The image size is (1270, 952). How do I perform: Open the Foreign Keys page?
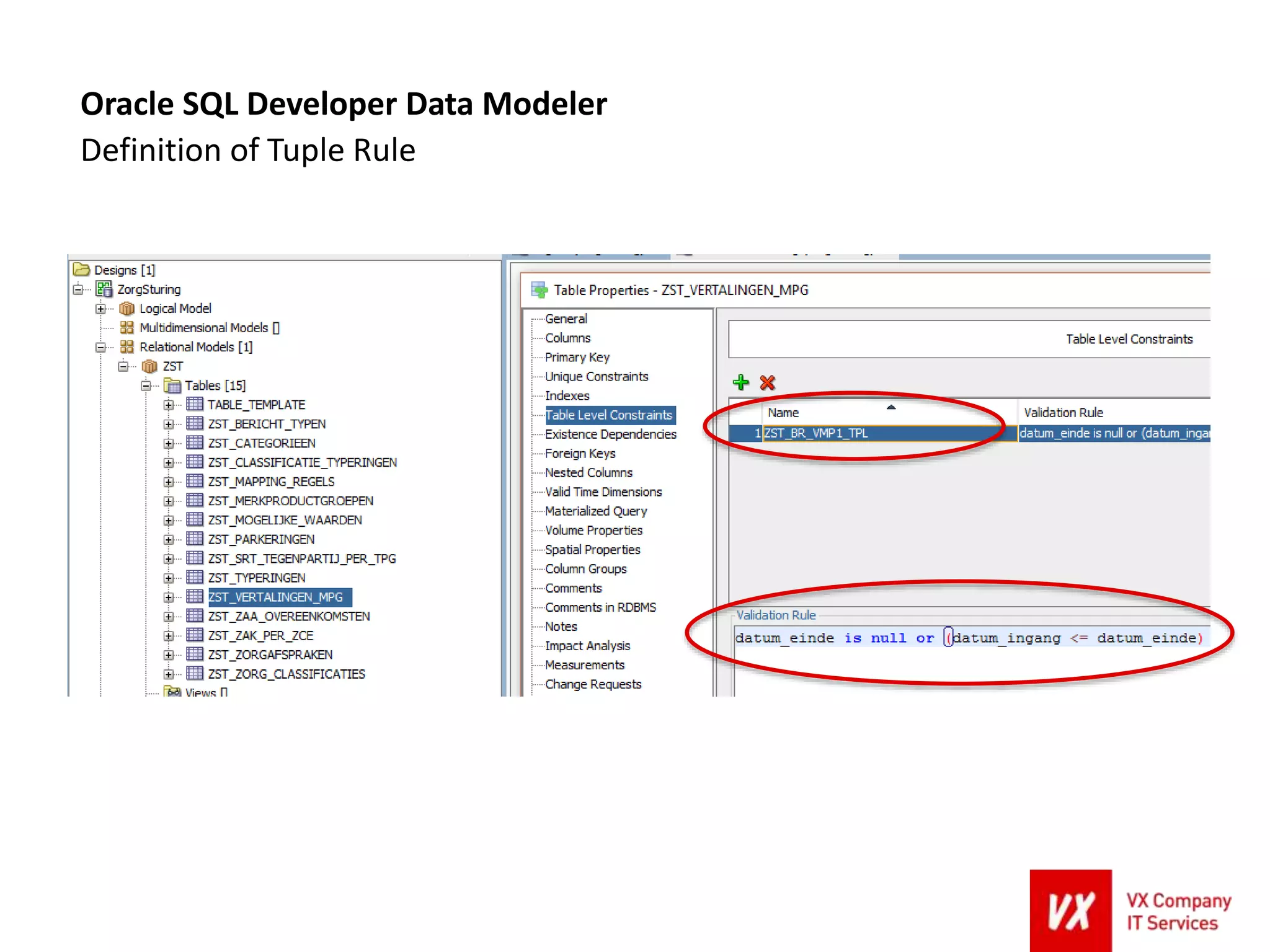click(x=580, y=453)
